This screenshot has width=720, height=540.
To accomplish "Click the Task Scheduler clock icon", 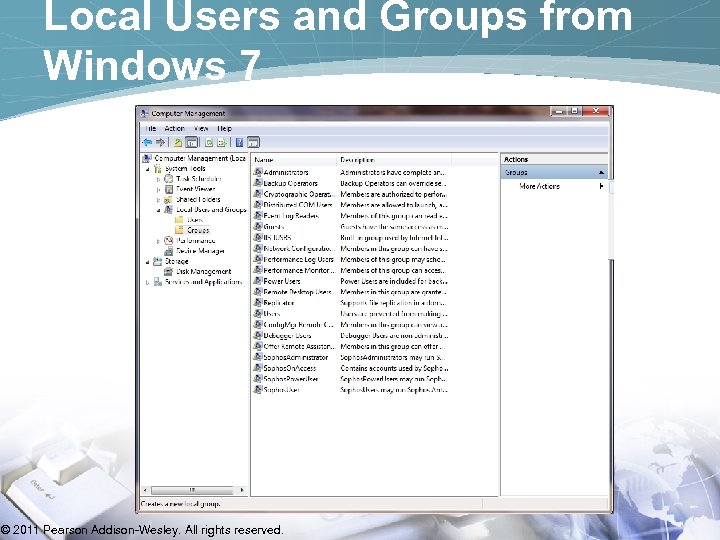I will tap(169, 179).
